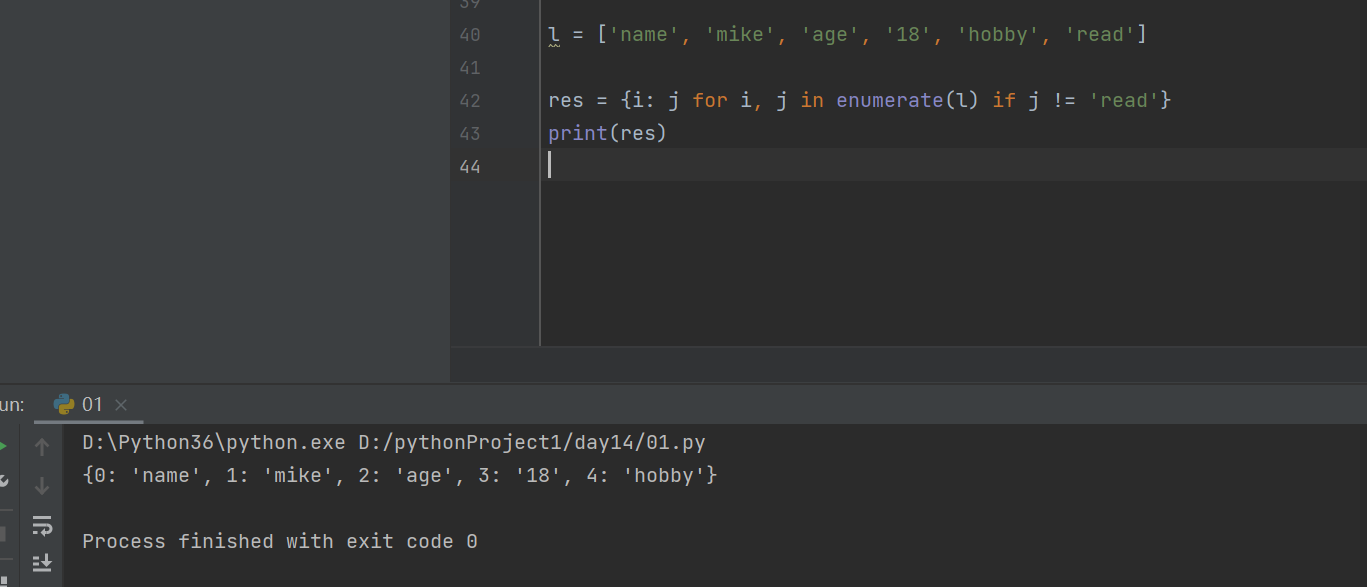This screenshot has width=1367, height=587.
Task: Close the 01 run tab
Action: (x=121, y=405)
